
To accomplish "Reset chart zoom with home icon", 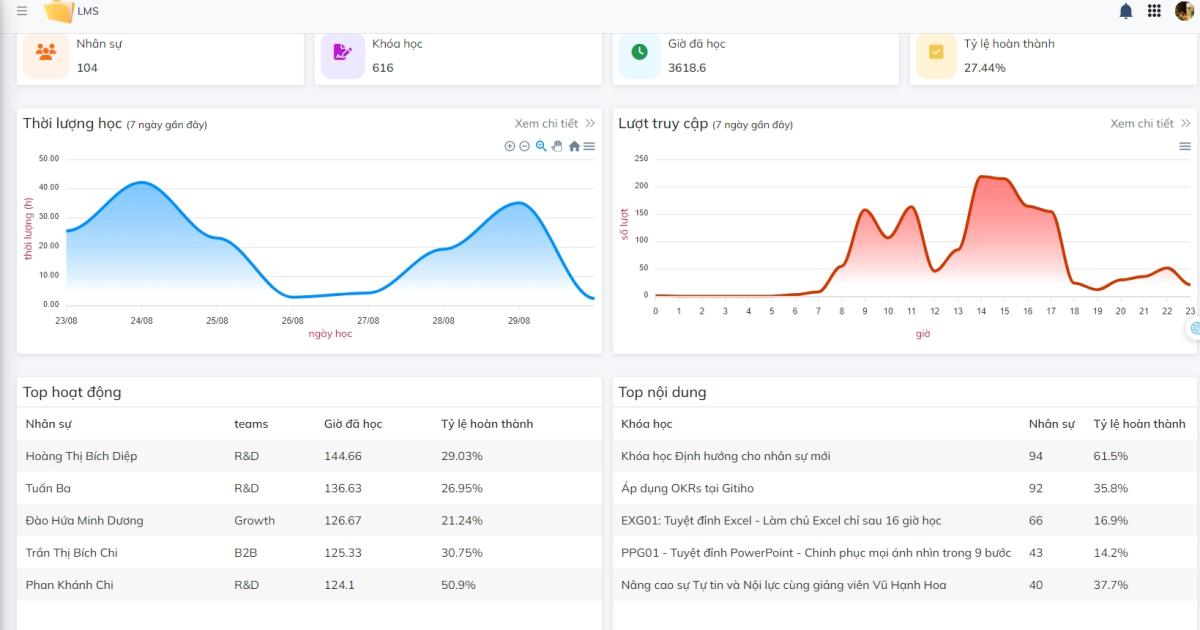I will (574, 146).
